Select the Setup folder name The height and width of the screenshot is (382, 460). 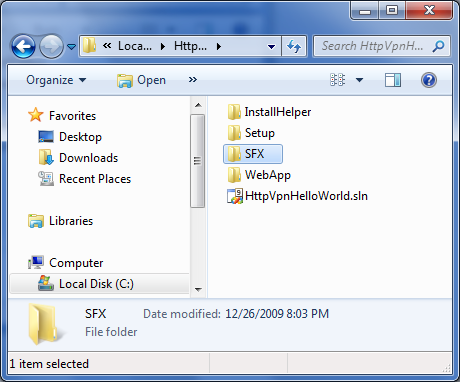click(x=260, y=133)
